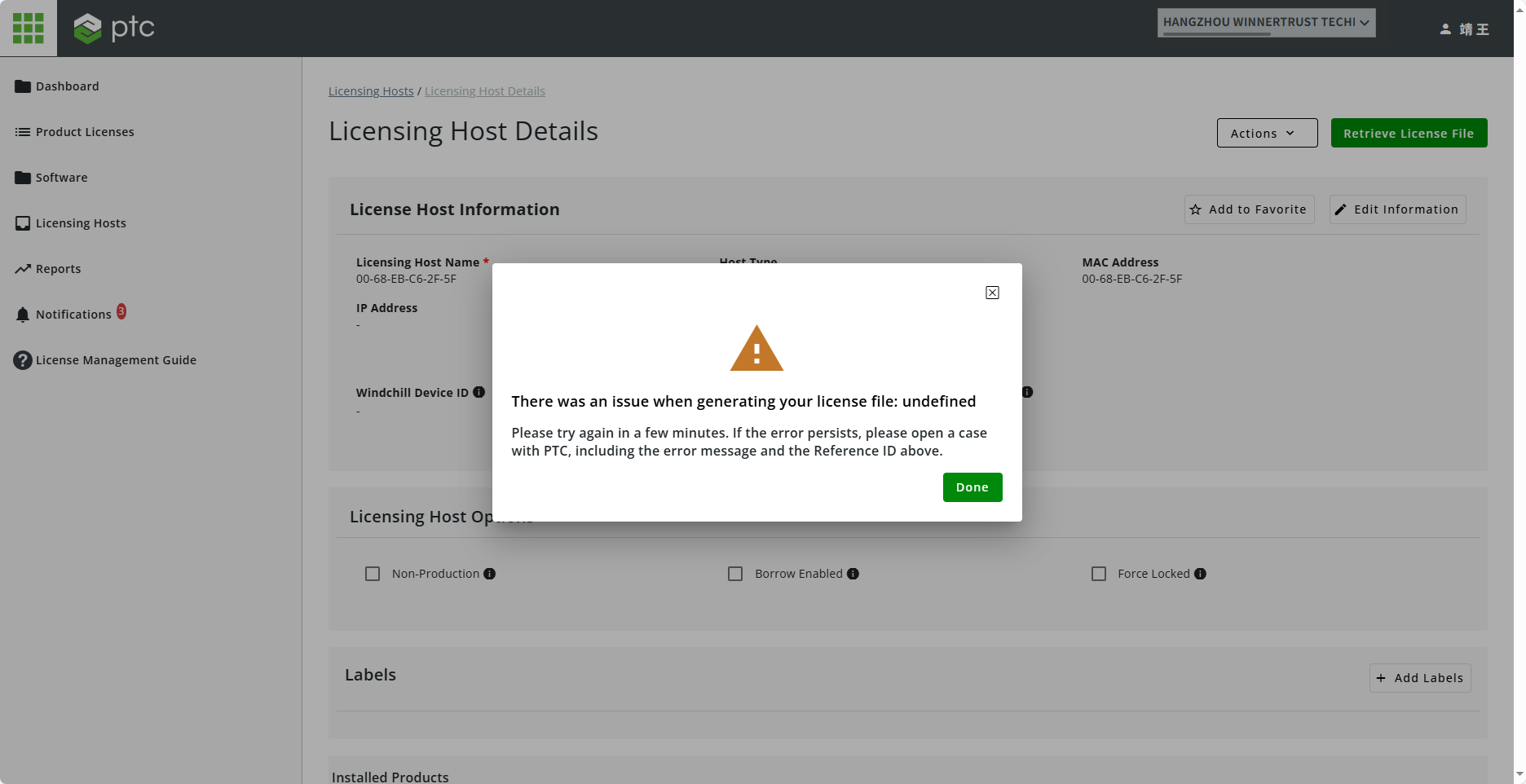Screen dimensions: 1526x784
Task: Open the Notifications bell with badge
Action: (23, 314)
